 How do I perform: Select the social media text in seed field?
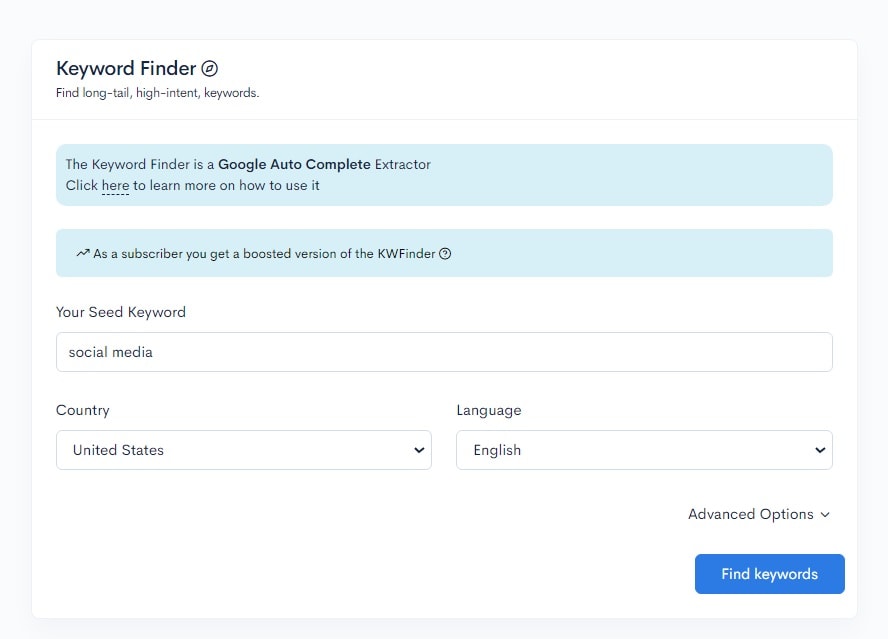pyautogui.click(x=110, y=352)
